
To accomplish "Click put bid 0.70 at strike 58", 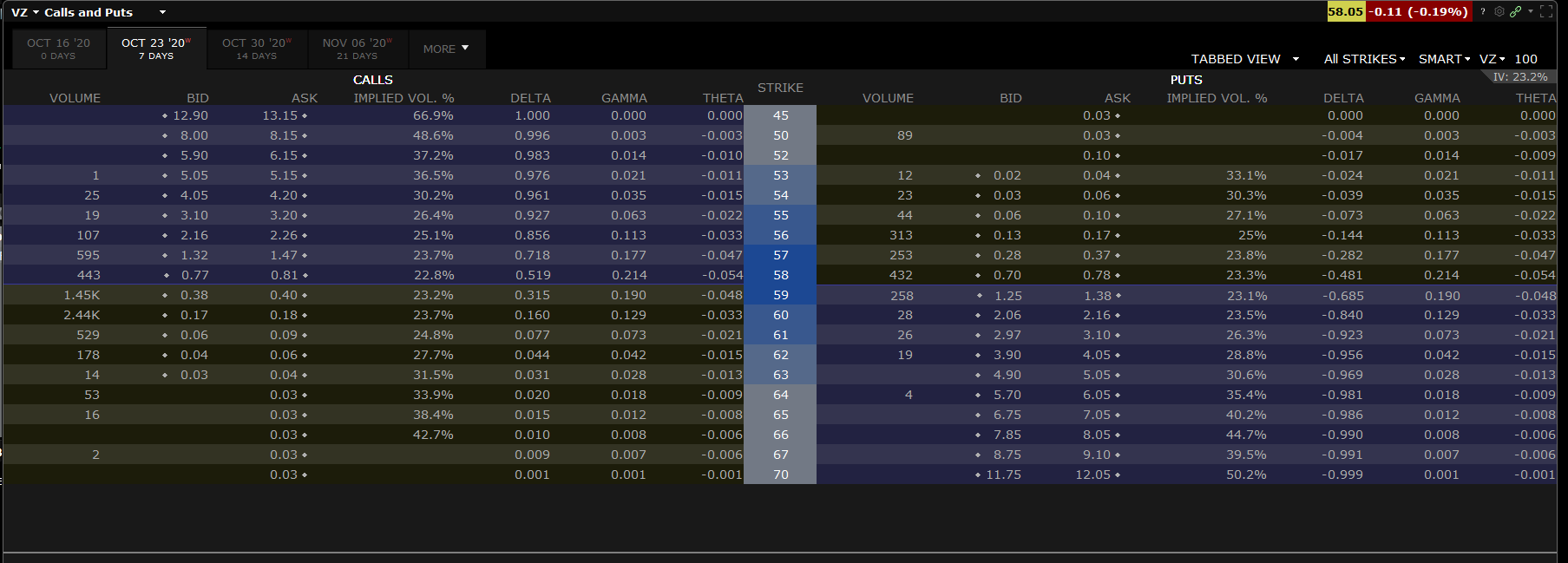I will click(1007, 275).
